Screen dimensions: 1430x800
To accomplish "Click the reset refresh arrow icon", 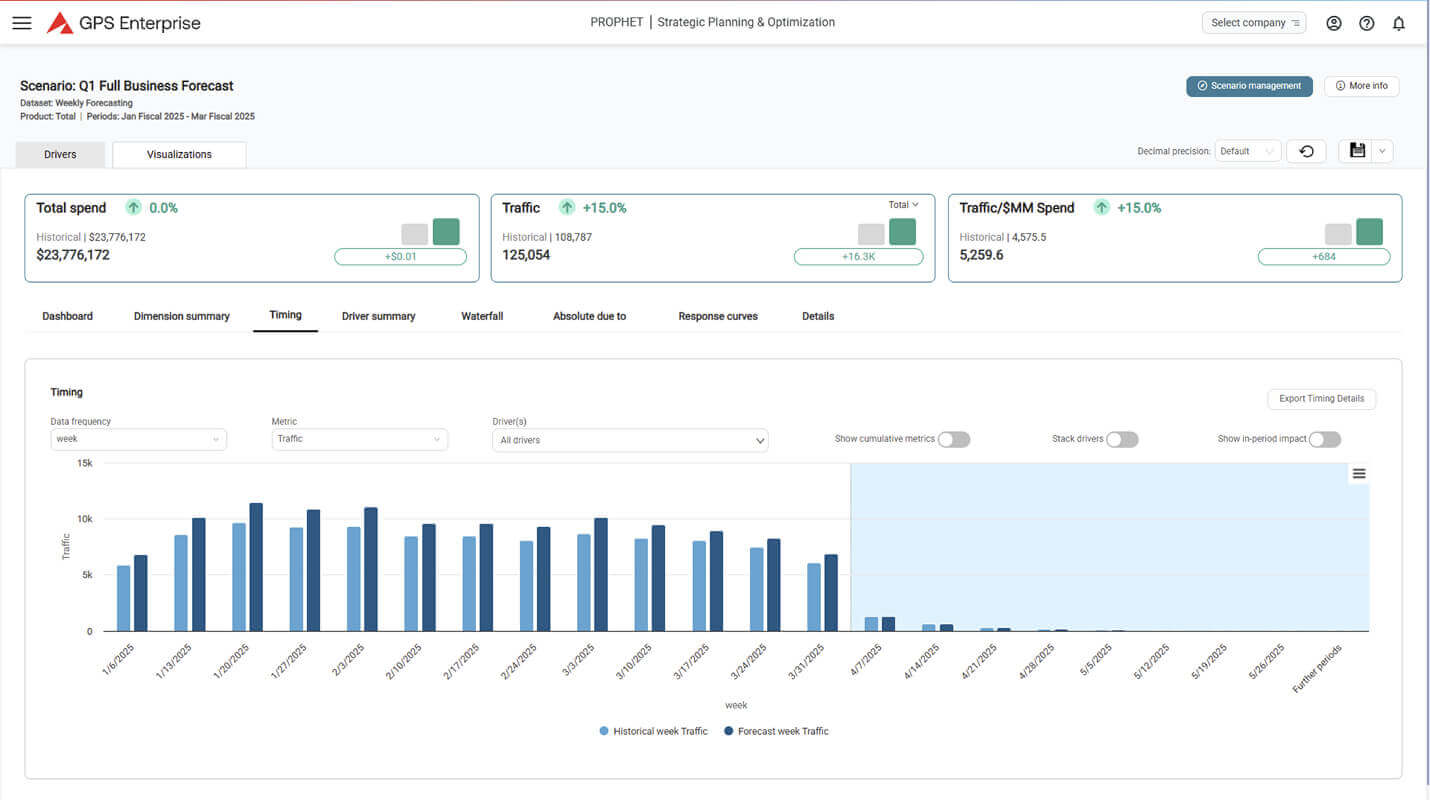I will pos(1306,151).
